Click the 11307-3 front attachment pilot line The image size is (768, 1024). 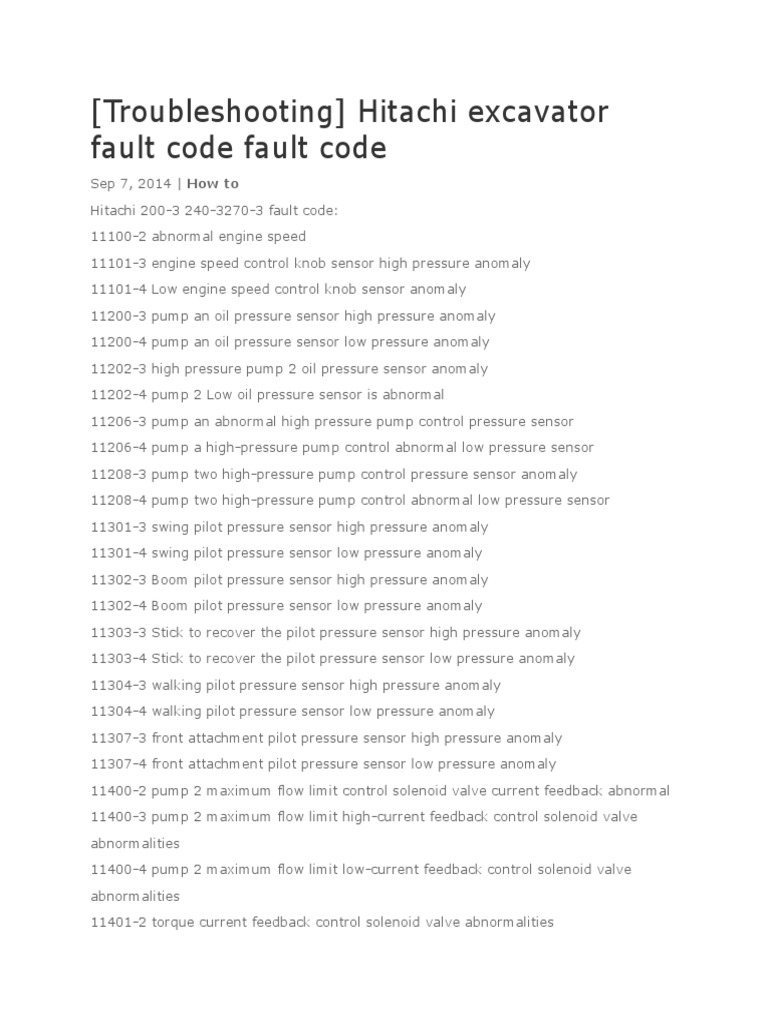point(326,738)
